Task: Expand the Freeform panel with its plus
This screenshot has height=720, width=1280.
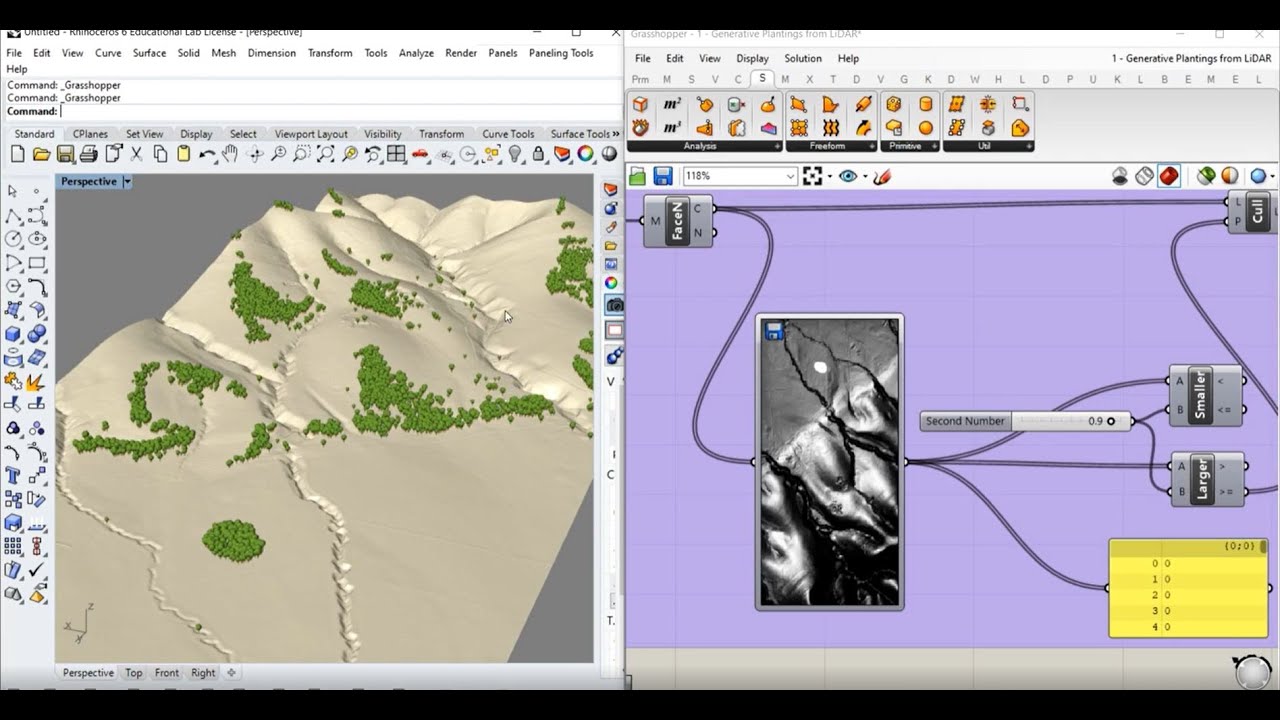Action: [x=872, y=146]
